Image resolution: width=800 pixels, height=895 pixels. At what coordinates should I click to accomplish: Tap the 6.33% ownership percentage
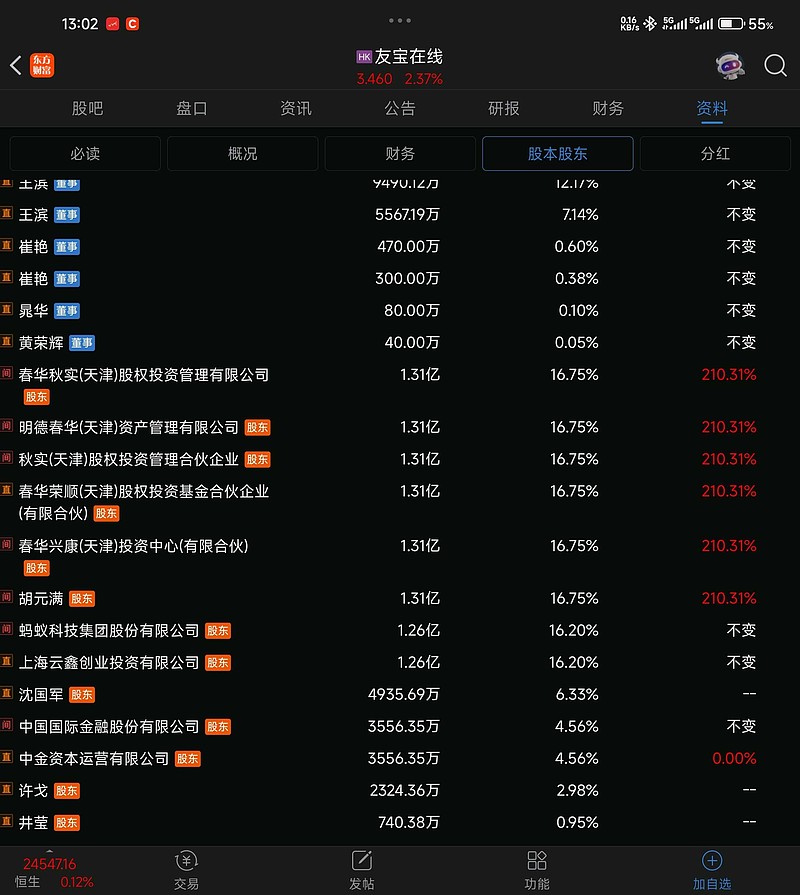[577, 695]
